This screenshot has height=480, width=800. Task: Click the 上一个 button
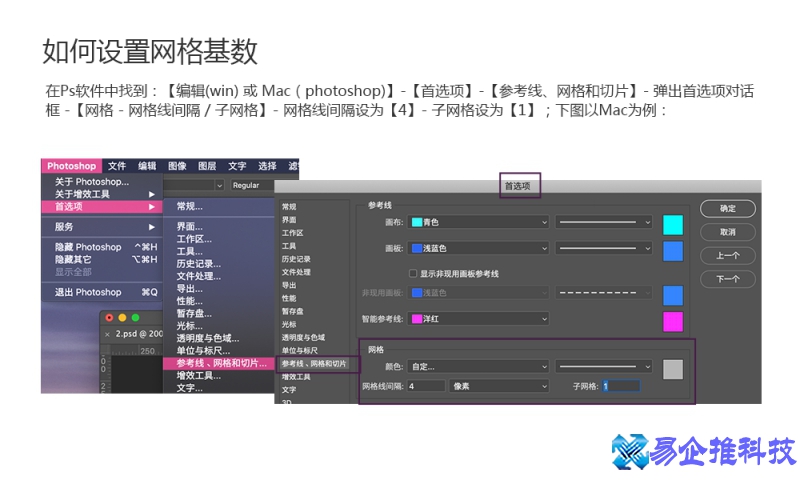click(728, 255)
